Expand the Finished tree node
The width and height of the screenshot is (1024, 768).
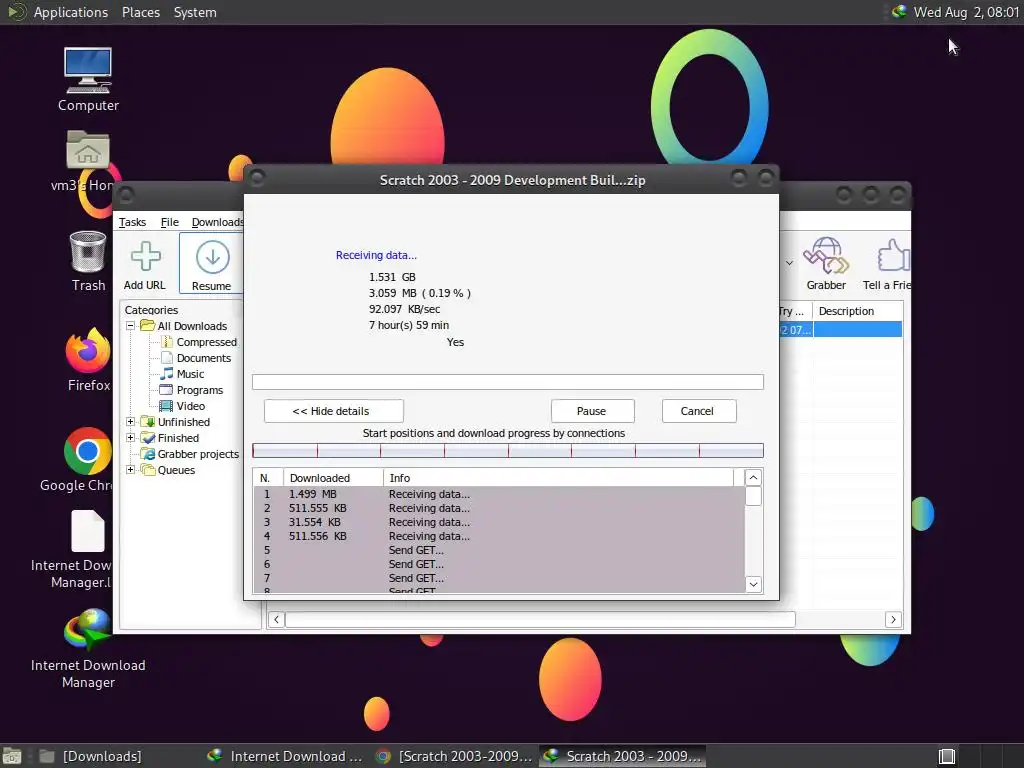pos(131,438)
